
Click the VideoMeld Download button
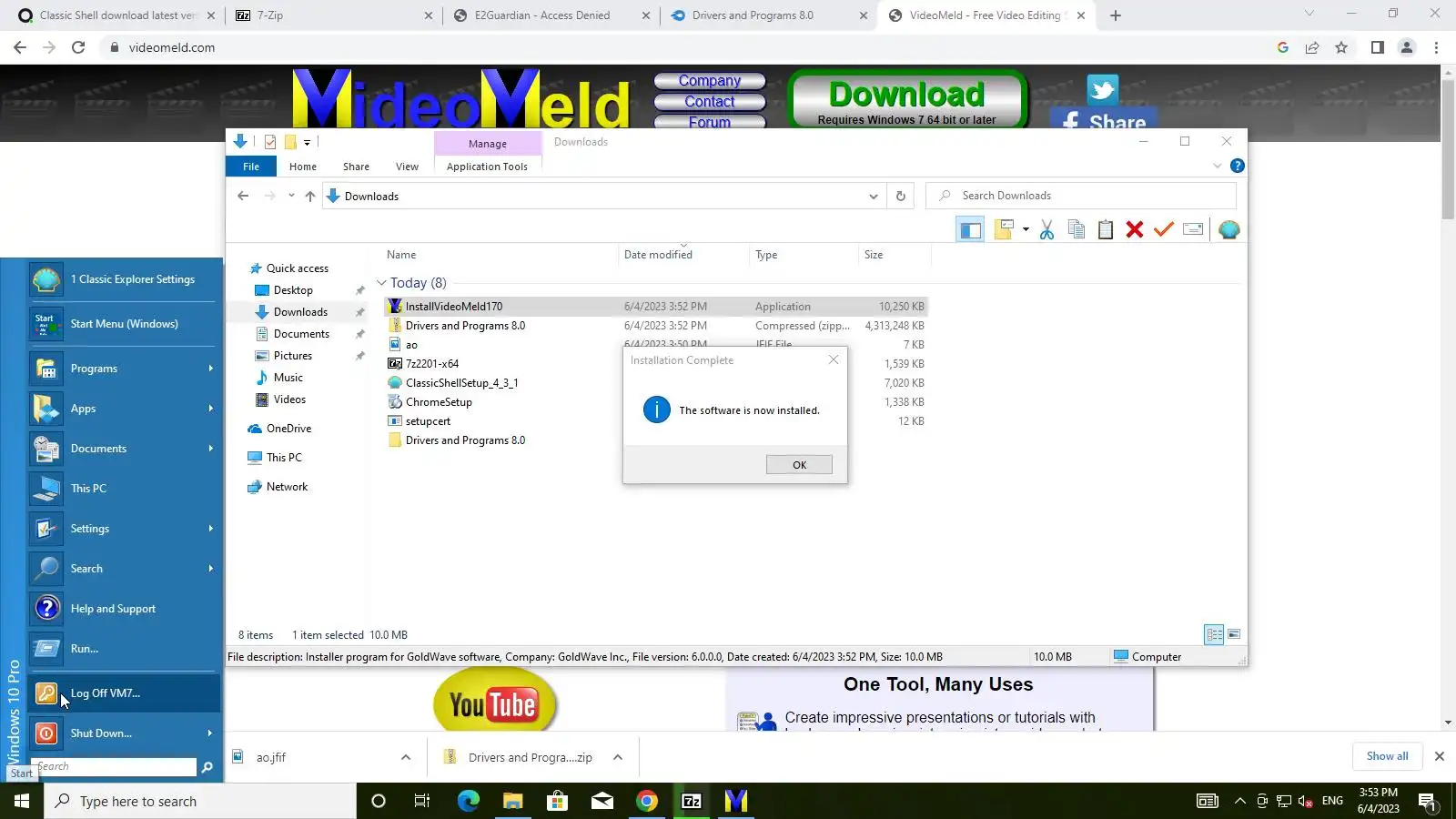coord(907,100)
